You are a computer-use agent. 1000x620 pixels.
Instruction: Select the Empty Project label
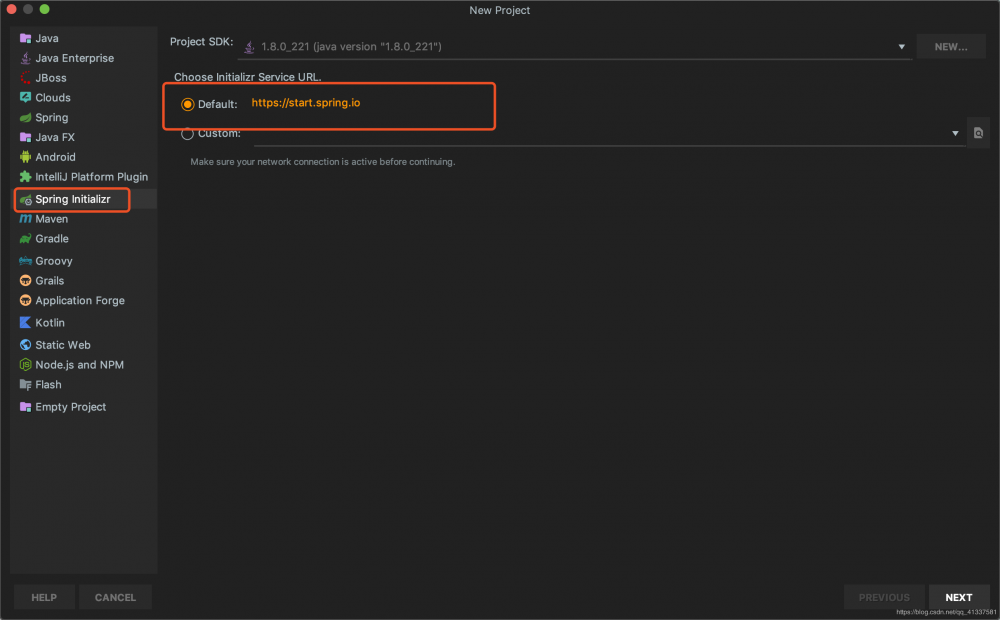71,407
